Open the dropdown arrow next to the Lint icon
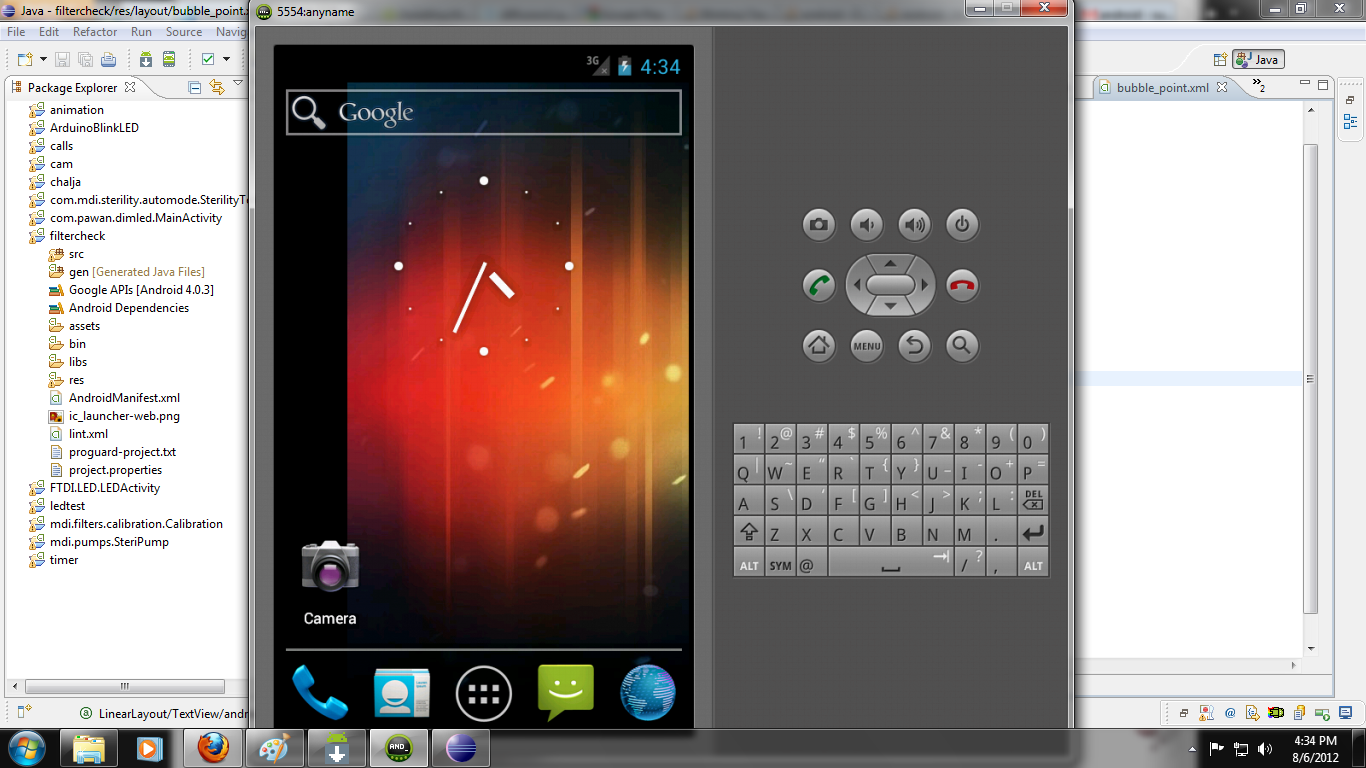Screen dimensions: 1366x768 tap(226, 59)
